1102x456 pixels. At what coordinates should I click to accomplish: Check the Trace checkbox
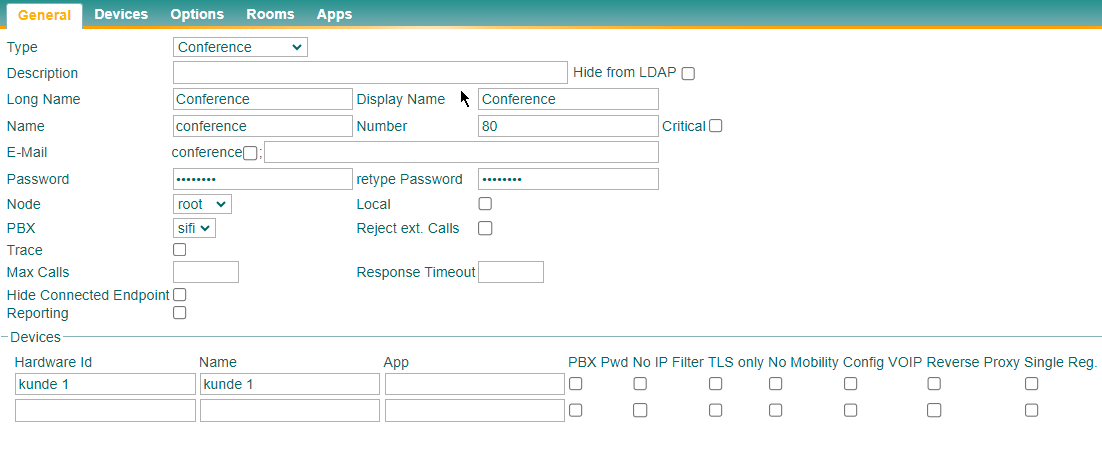(180, 249)
